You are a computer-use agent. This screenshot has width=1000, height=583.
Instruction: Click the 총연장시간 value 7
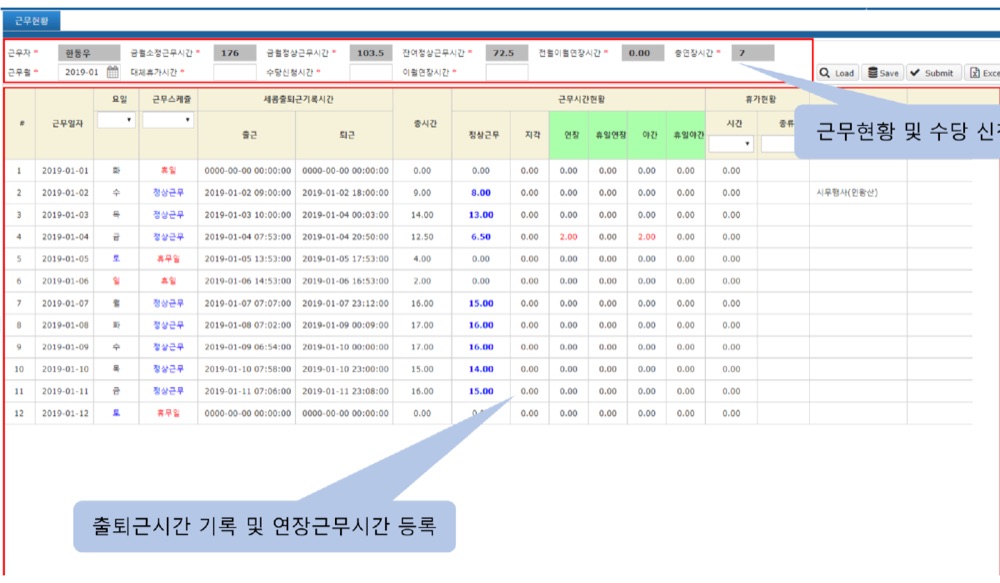click(753, 53)
